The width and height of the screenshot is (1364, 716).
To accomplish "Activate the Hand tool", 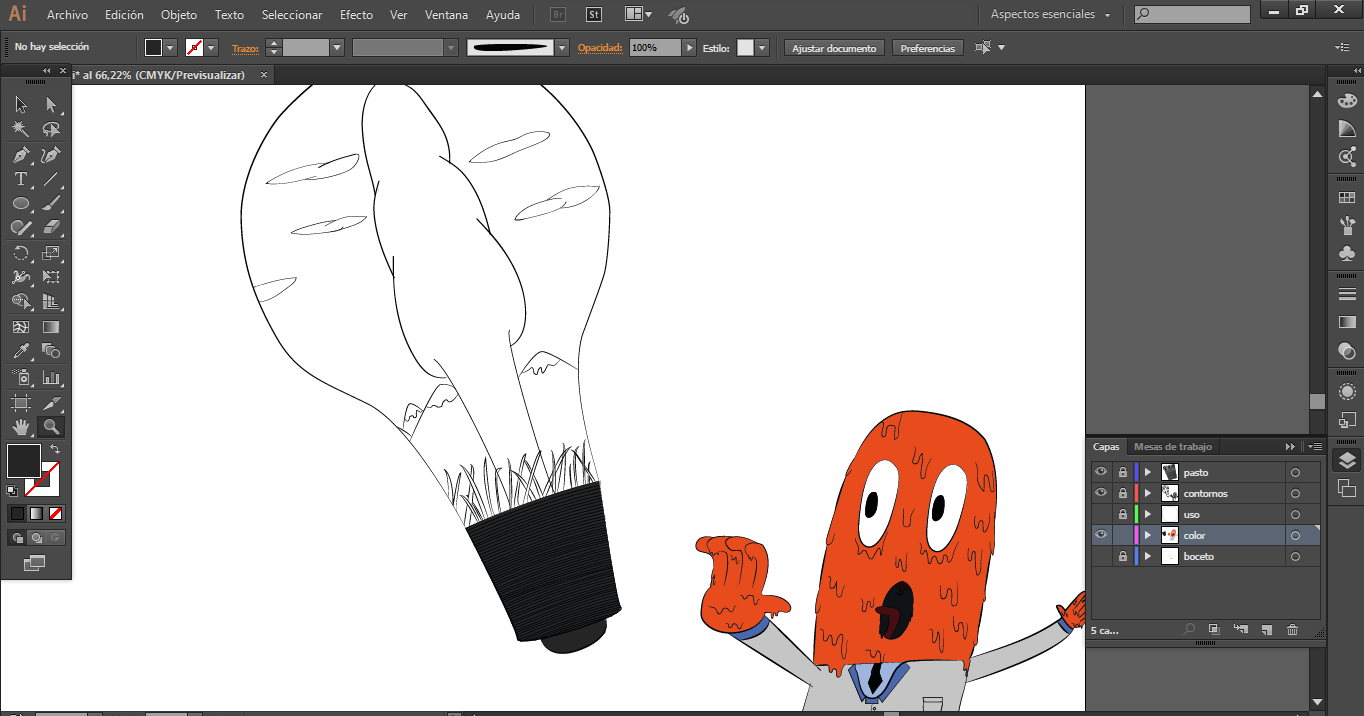I will [x=20, y=427].
